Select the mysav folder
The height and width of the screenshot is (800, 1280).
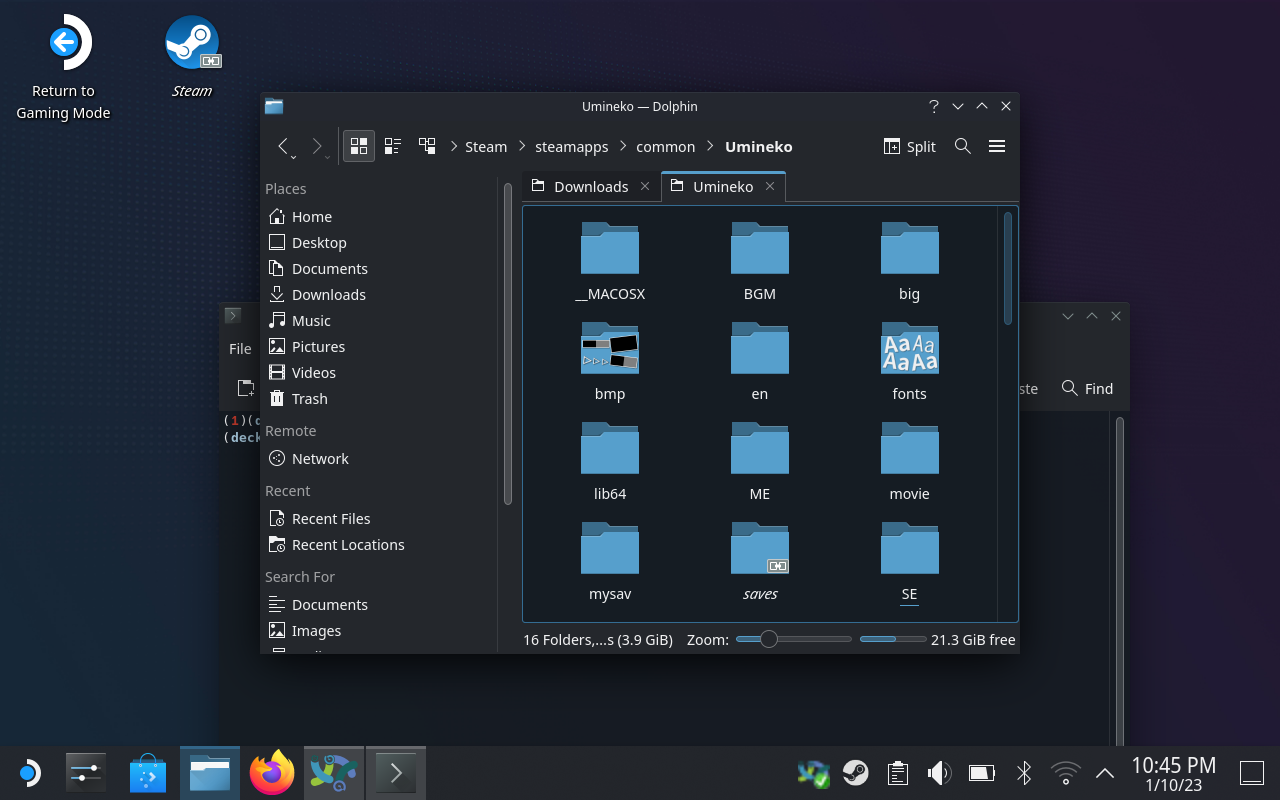pyautogui.click(x=610, y=561)
